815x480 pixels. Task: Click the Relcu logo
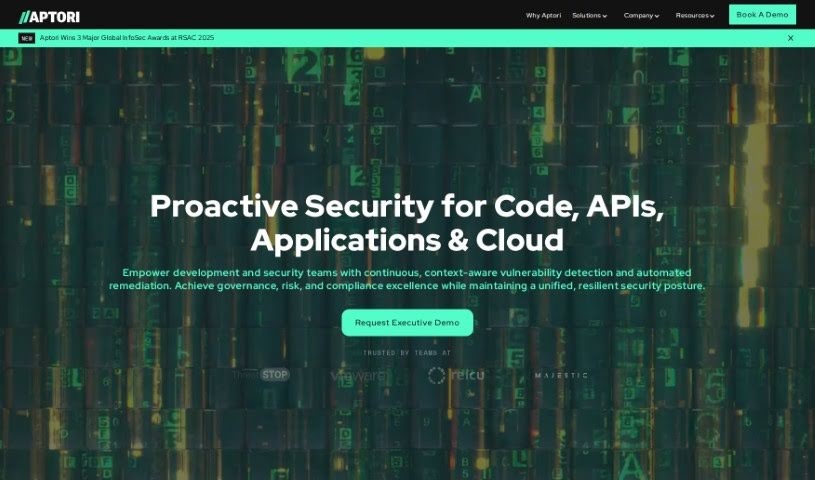point(456,376)
